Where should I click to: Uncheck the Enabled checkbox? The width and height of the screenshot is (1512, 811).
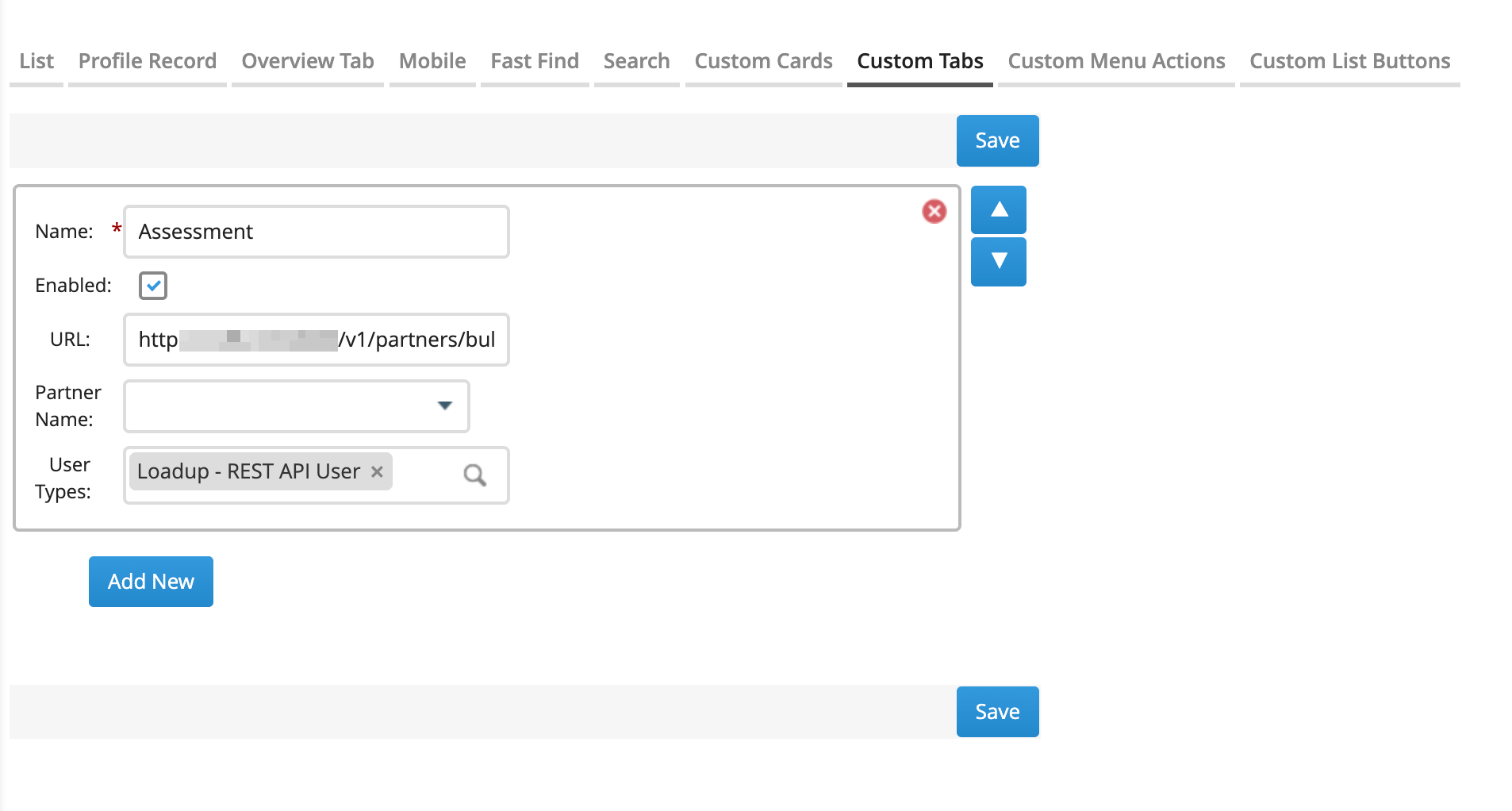click(x=153, y=286)
